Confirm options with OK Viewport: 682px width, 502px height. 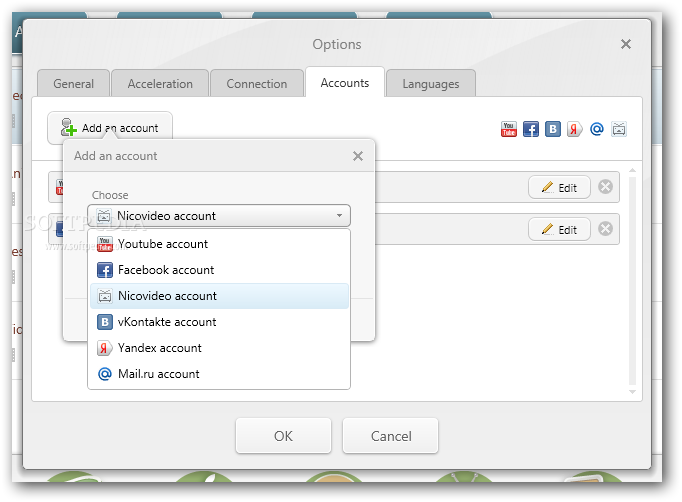pos(284,436)
